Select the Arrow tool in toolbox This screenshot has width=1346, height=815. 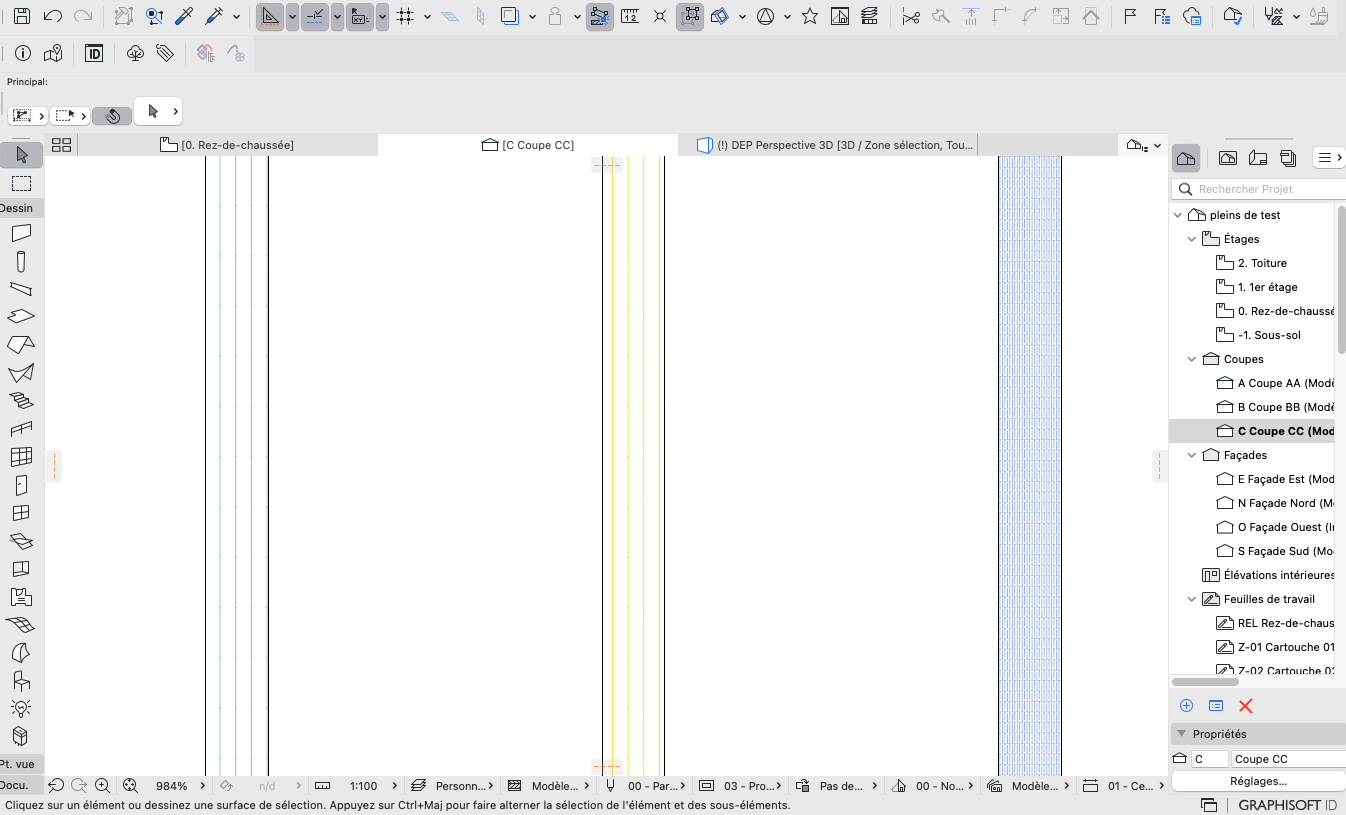click(x=21, y=155)
